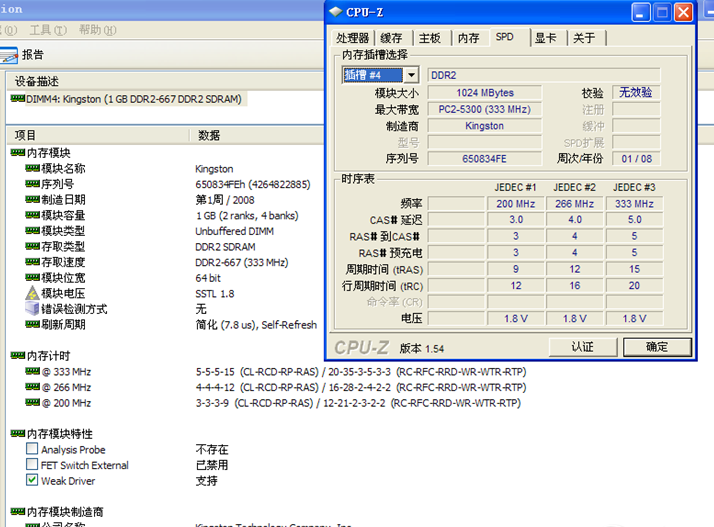Click the 内存计时 section chip icon
Image resolution: width=714 pixels, height=527 pixels.
(17, 355)
